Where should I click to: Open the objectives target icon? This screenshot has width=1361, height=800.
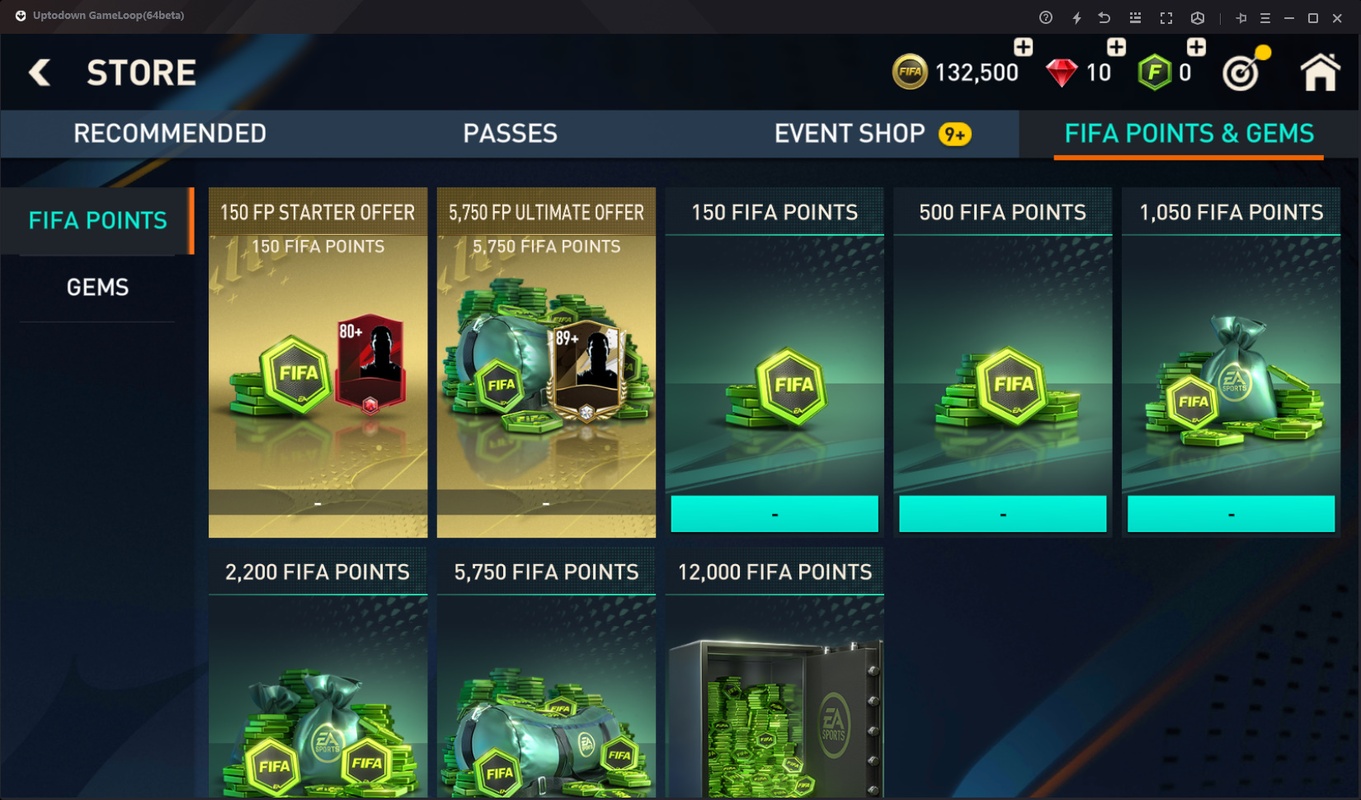pyautogui.click(x=1245, y=70)
